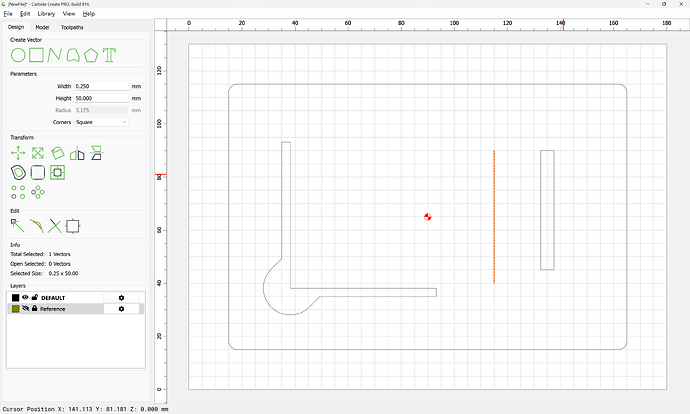The image size is (690, 414).
Task: Open settings gear for DEFAULT layer
Action: [121, 298]
